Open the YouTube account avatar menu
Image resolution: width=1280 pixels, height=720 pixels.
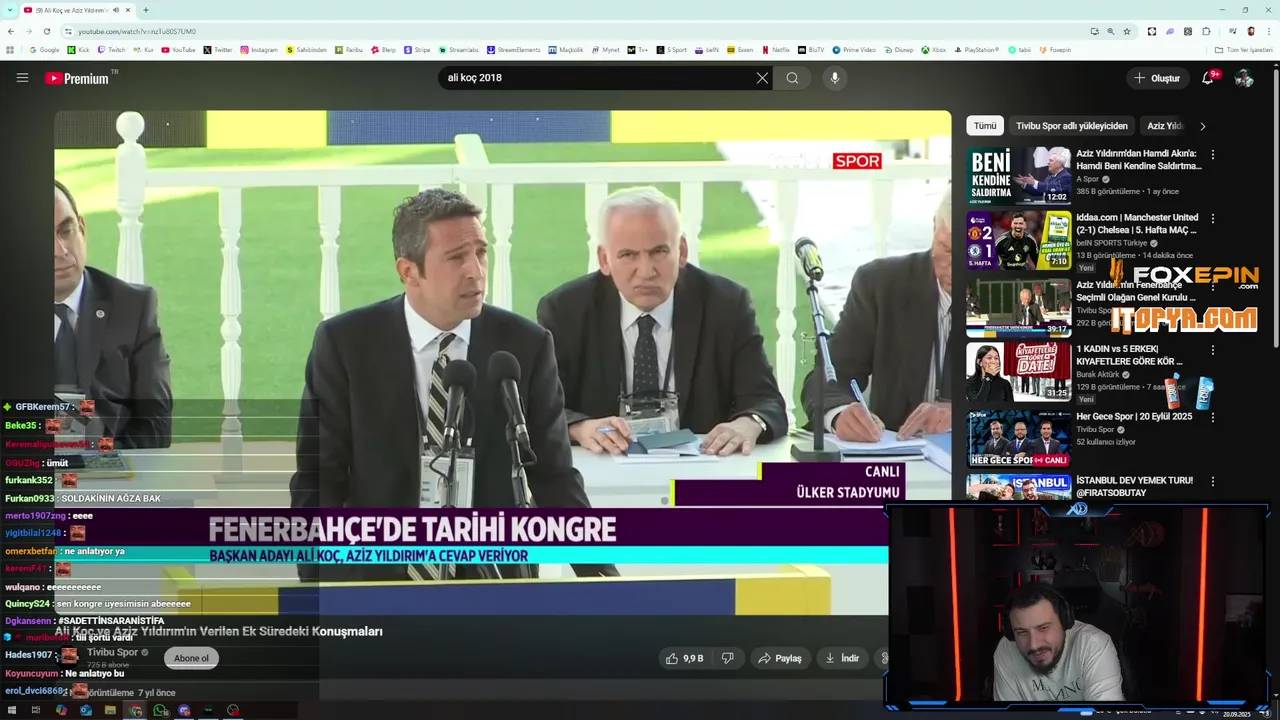1244,78
